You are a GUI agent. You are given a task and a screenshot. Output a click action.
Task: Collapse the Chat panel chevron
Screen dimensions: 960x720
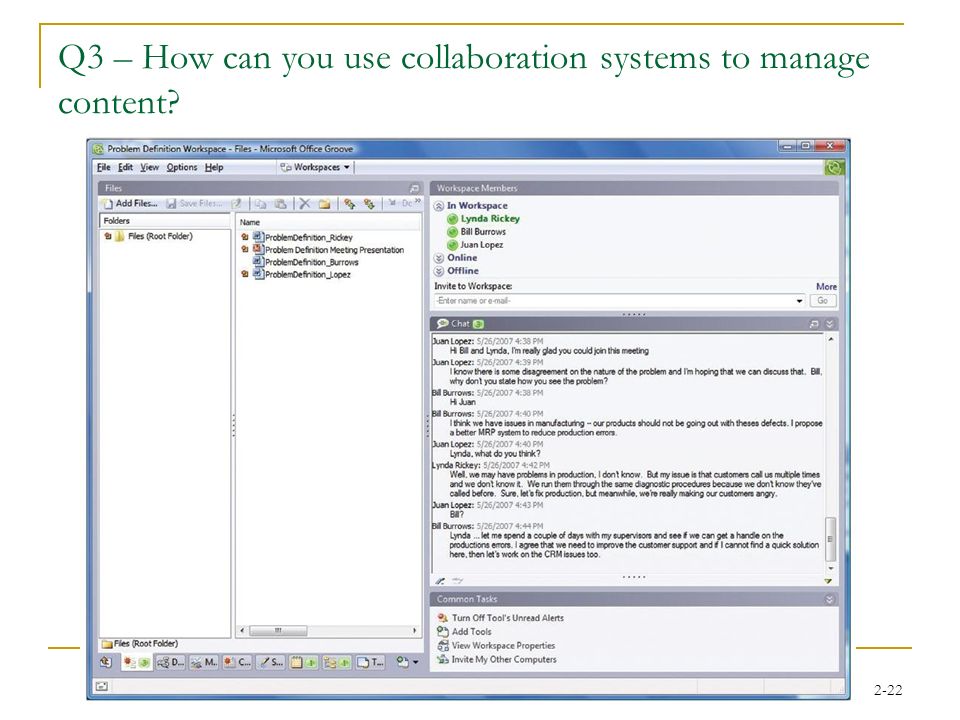click(830, 324)
